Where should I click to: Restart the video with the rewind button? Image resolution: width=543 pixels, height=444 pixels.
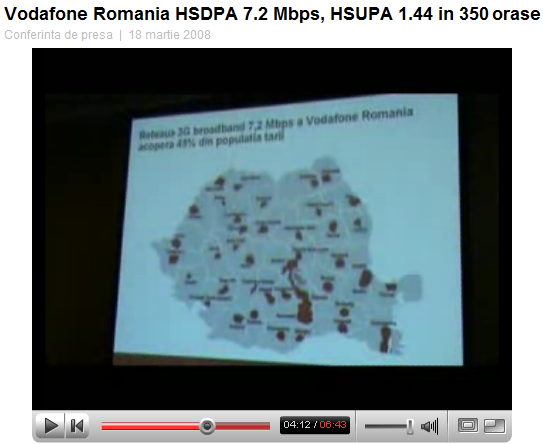[77, 426]
